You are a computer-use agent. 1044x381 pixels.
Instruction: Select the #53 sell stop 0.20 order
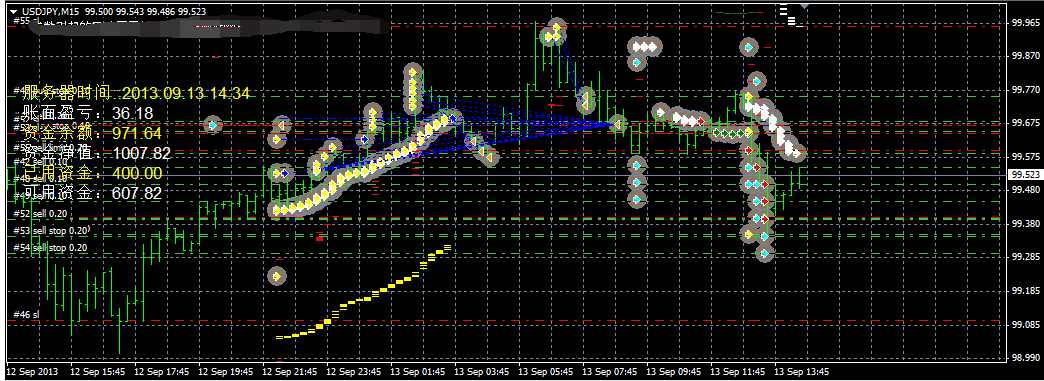(51, 230)
